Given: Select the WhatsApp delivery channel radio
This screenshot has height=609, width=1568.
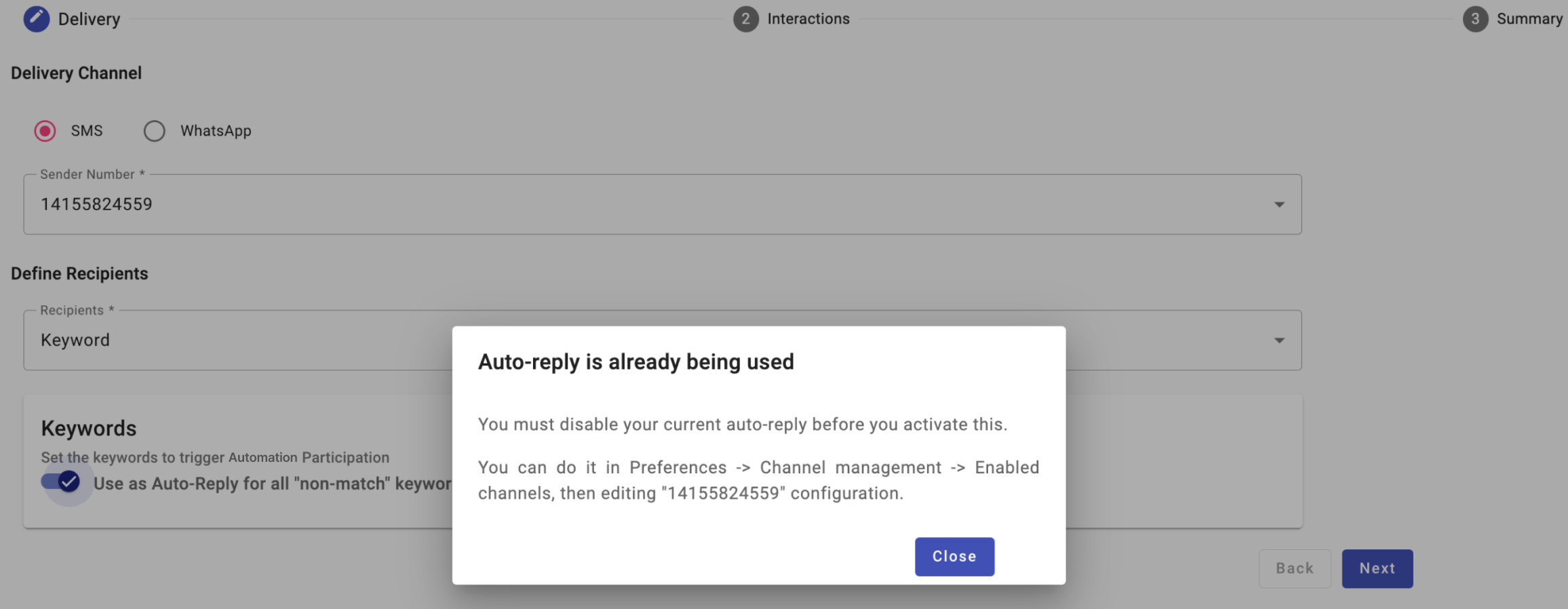Looking at the screenshot, I should (x=155, y=131).
